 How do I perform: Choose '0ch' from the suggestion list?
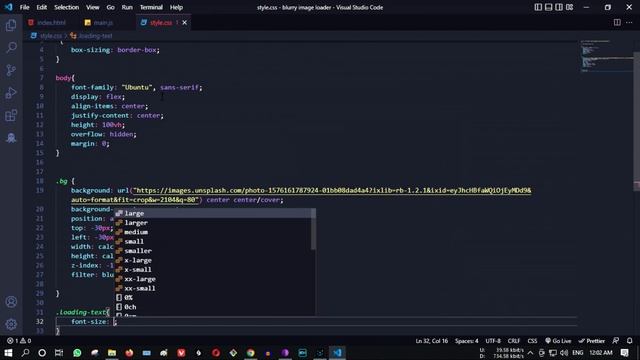tap(214, 307)
